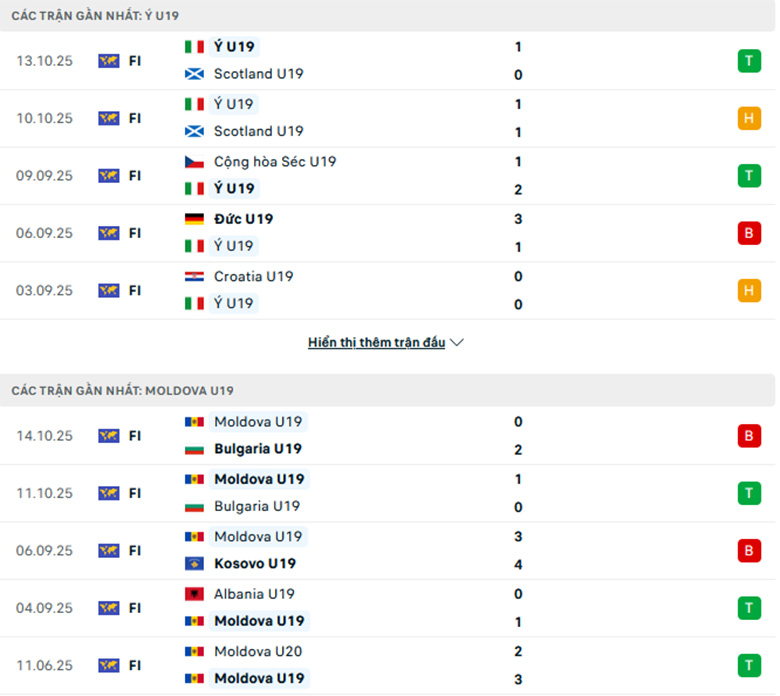Click the Croatia flag icon
This screenshot has height=696, width=780.
coord(195,276)
